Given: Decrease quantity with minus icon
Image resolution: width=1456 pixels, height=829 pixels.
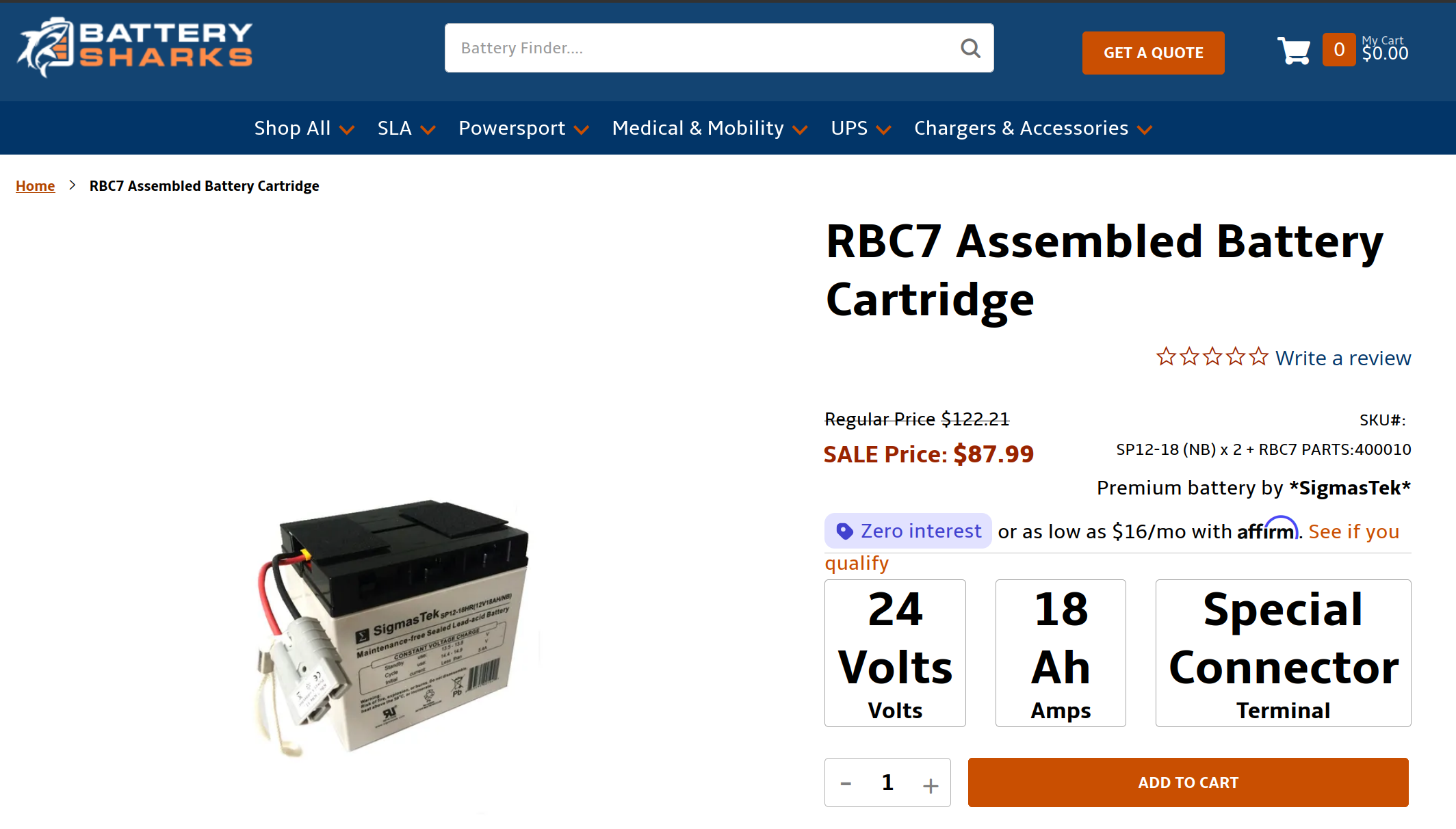Looking at the screenshot, I should coord(846,784).
